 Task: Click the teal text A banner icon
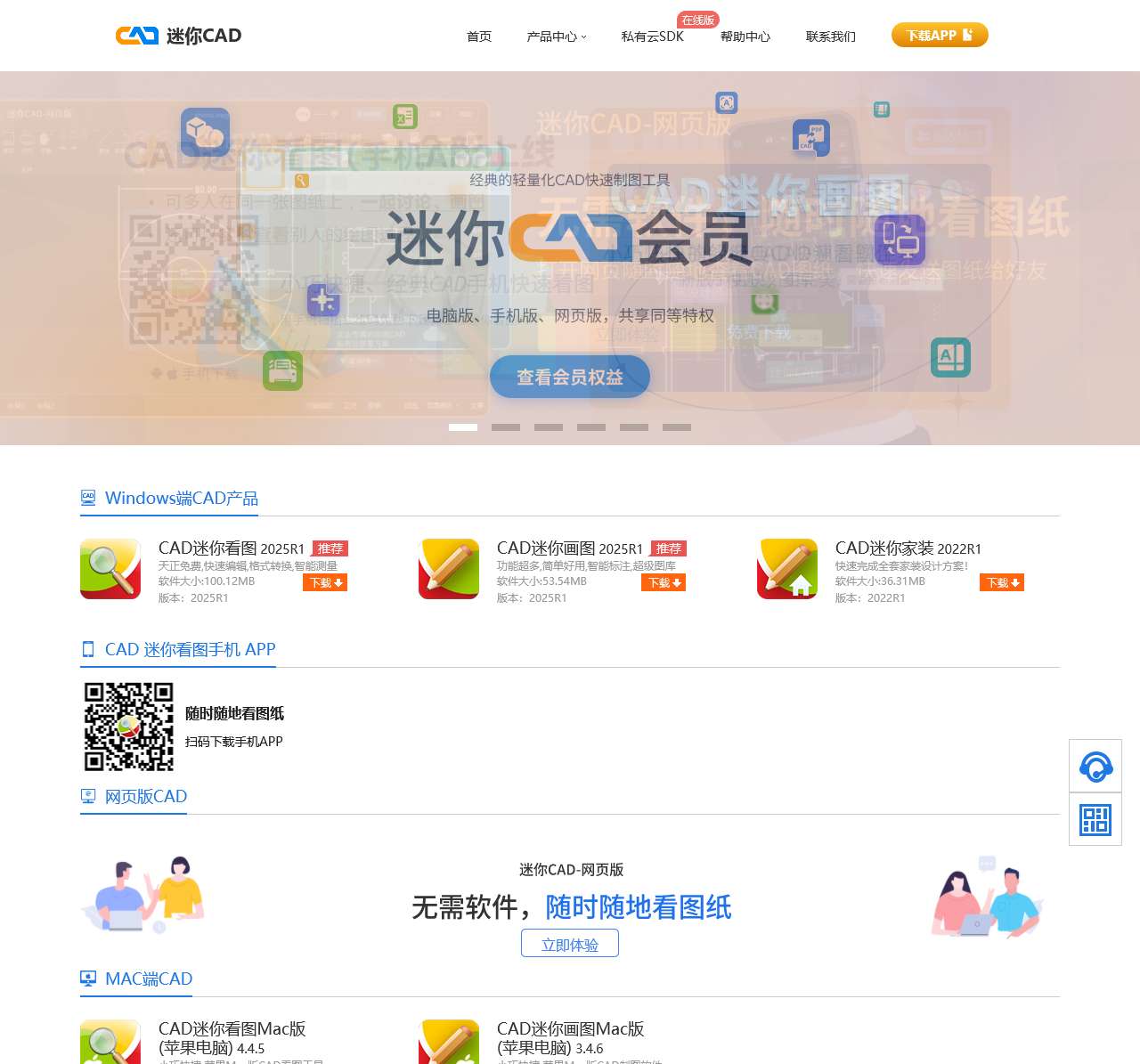[950, 357]
